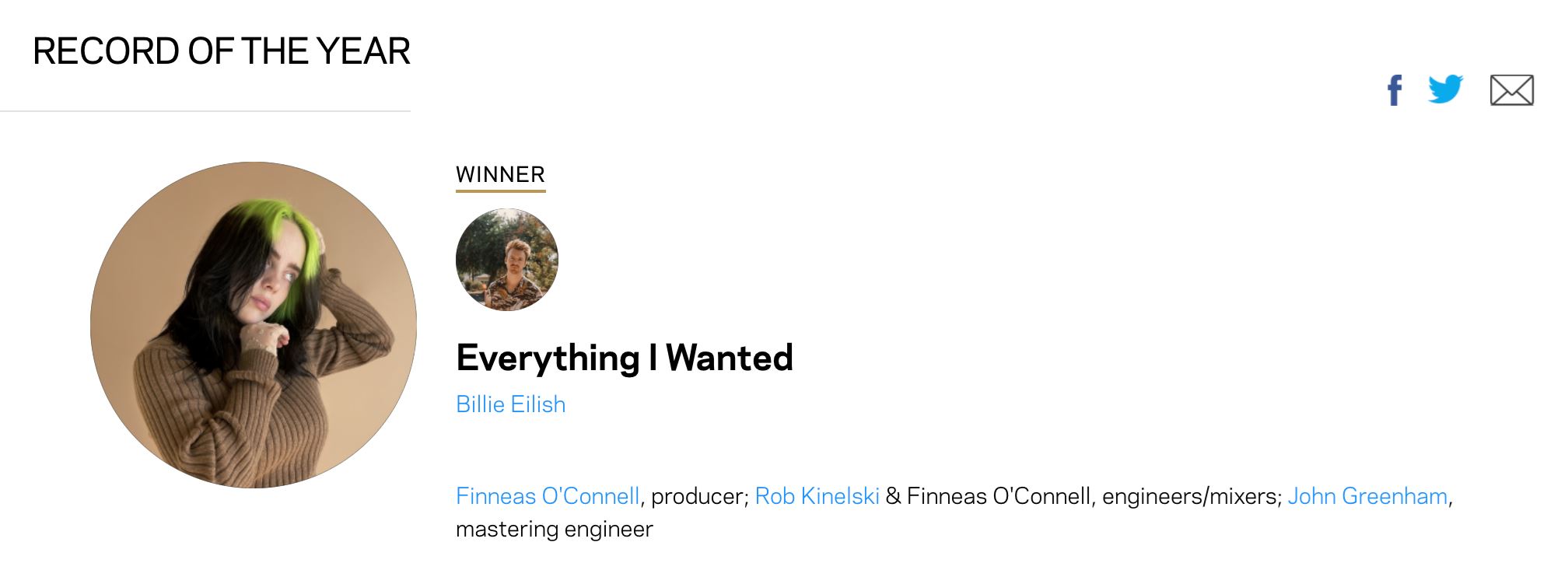Click the Twitter bird share icon
This screenshot has width=1568, height=577.
(x=1445, y=89)
